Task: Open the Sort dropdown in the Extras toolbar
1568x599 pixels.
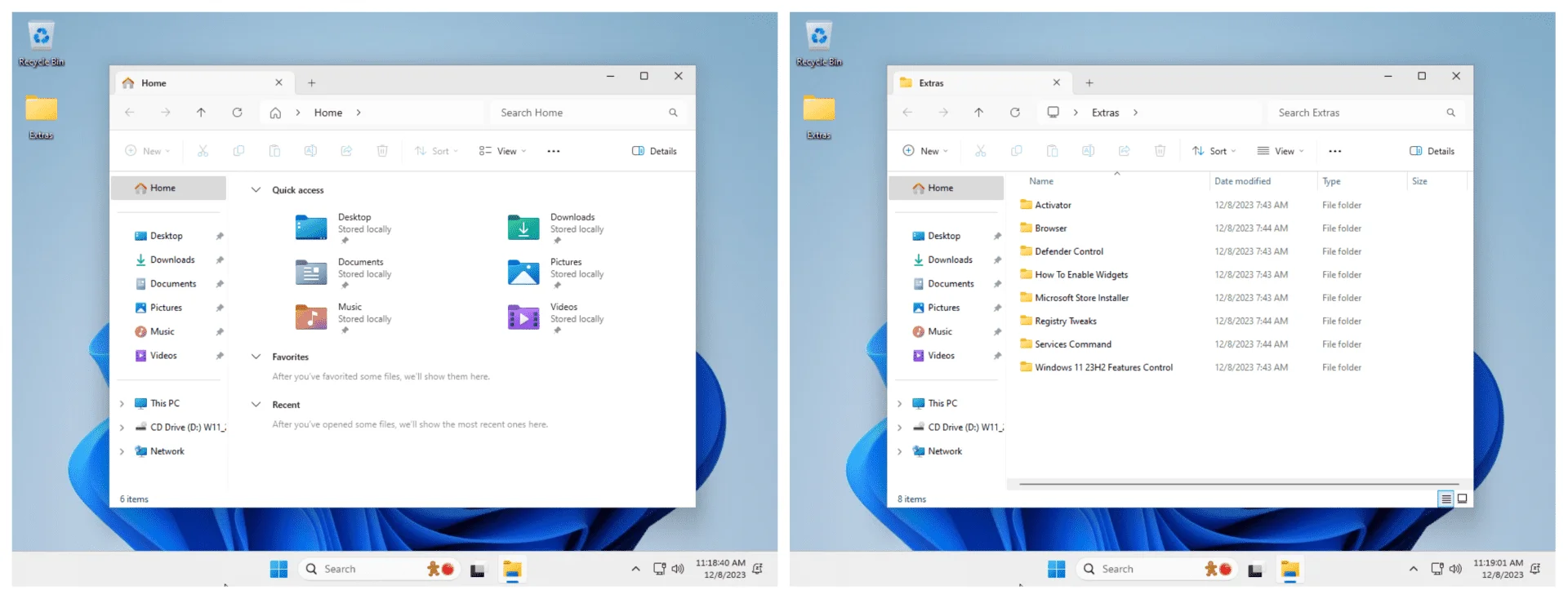Action: click(x=1214, y=151)
